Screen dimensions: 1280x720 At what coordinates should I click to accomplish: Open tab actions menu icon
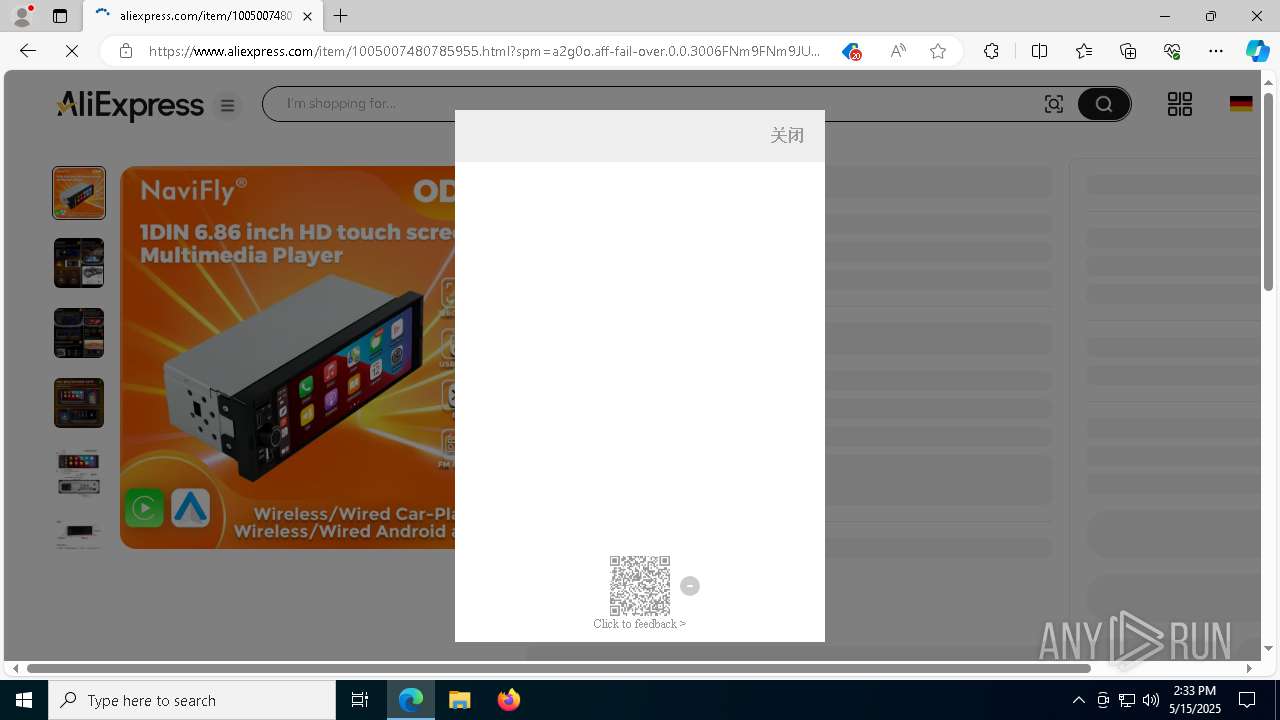click(x=60, y=16)
